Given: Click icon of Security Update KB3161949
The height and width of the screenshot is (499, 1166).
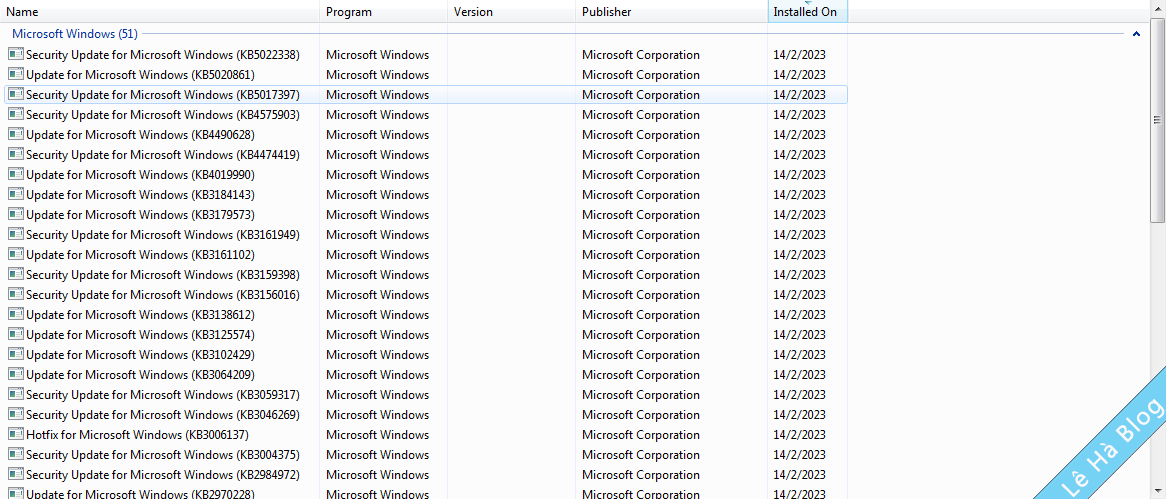Looking at the screenshot, I should click(x=15, y=234).
